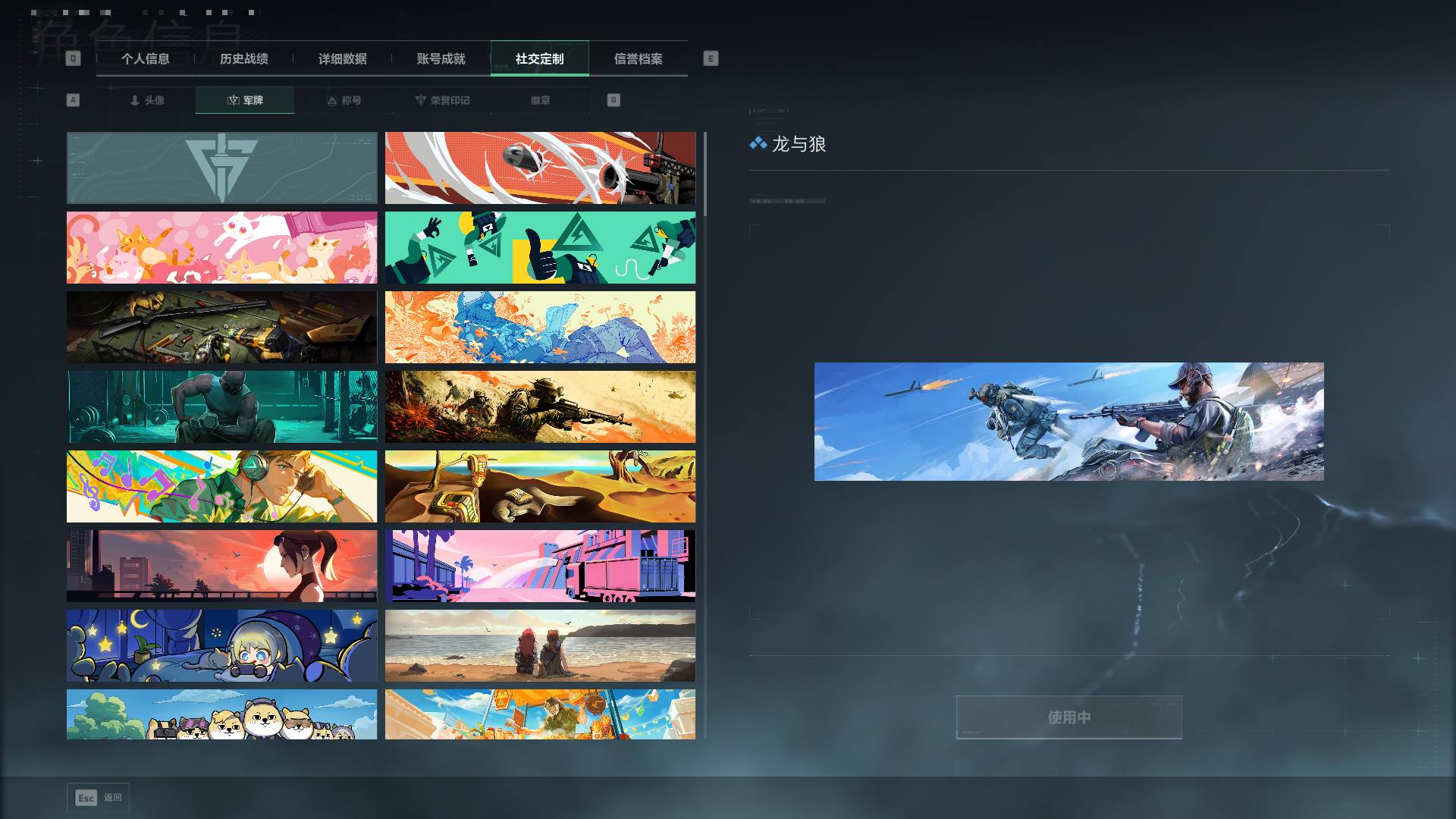Select the headphones music notes banner
This screenshot has width=1456, height=819.
pos(221,487)
